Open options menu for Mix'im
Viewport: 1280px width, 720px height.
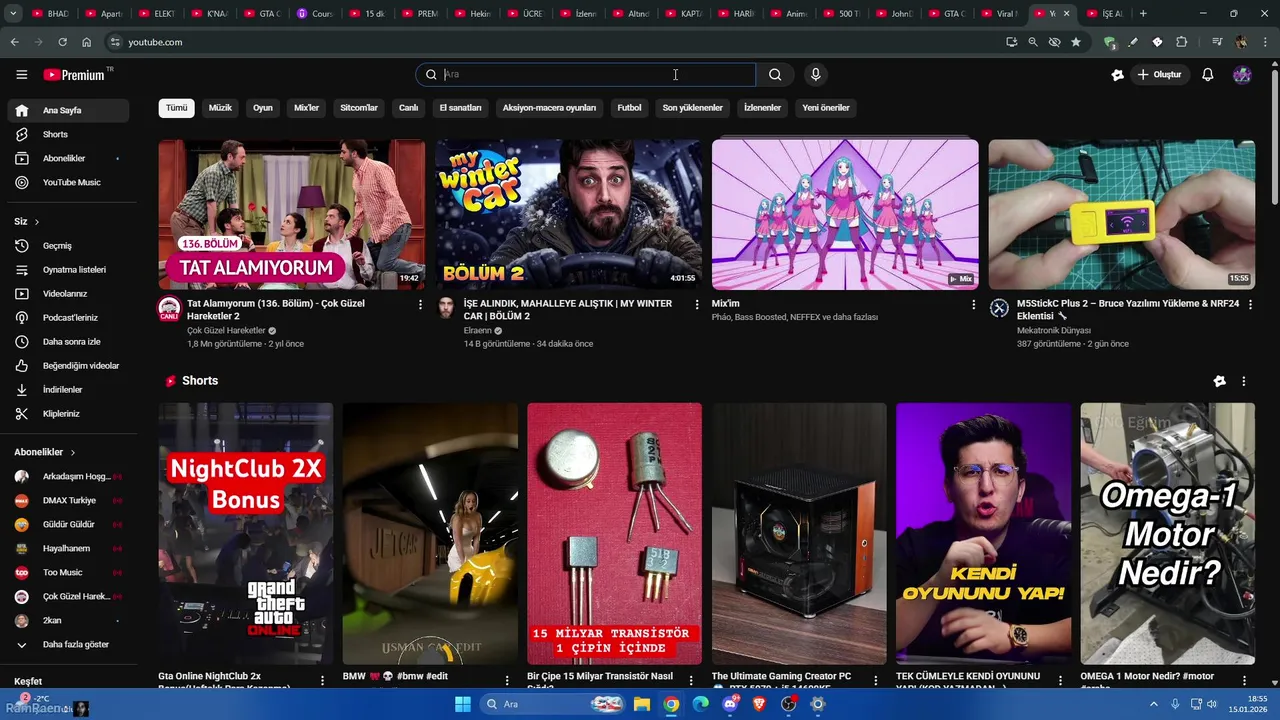point(974,304)
